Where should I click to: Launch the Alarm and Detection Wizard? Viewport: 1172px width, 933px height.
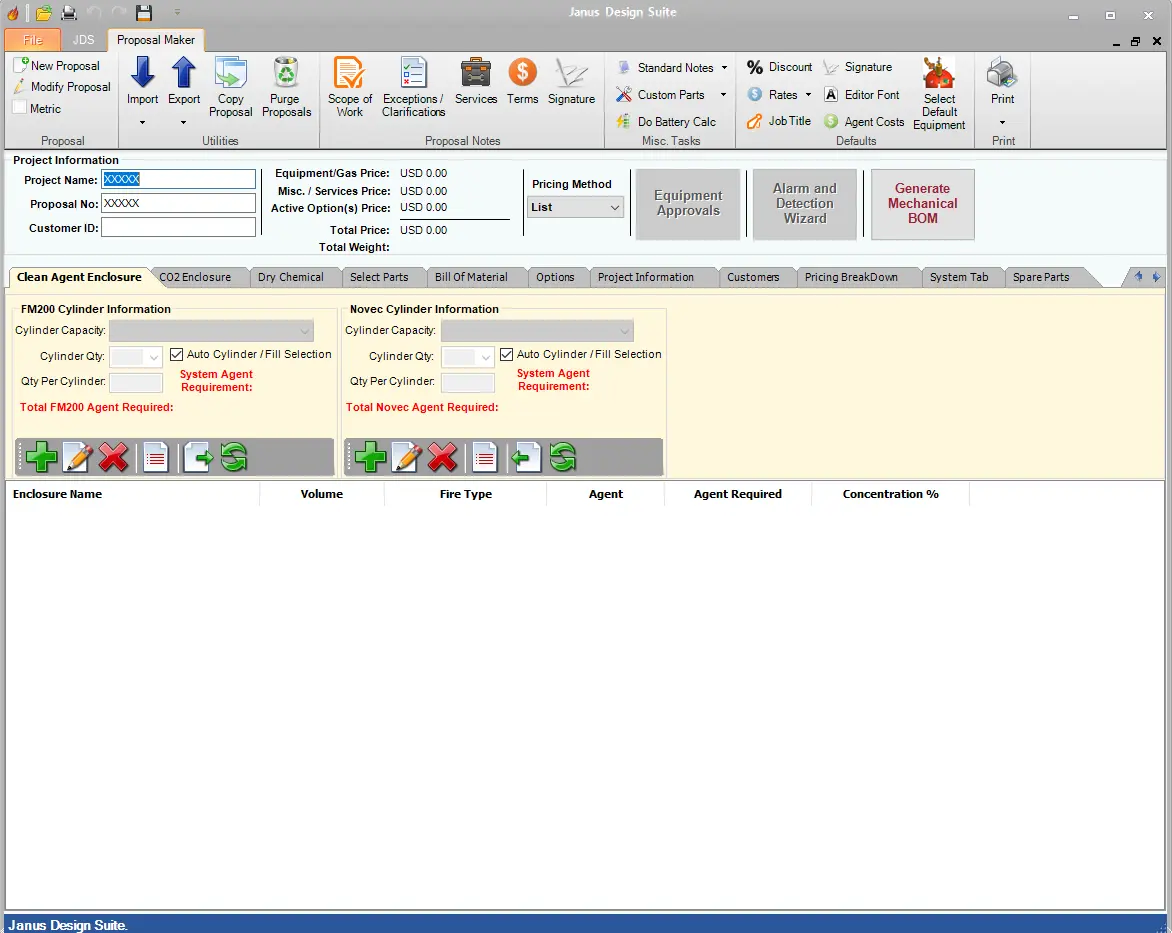point(804,203)
